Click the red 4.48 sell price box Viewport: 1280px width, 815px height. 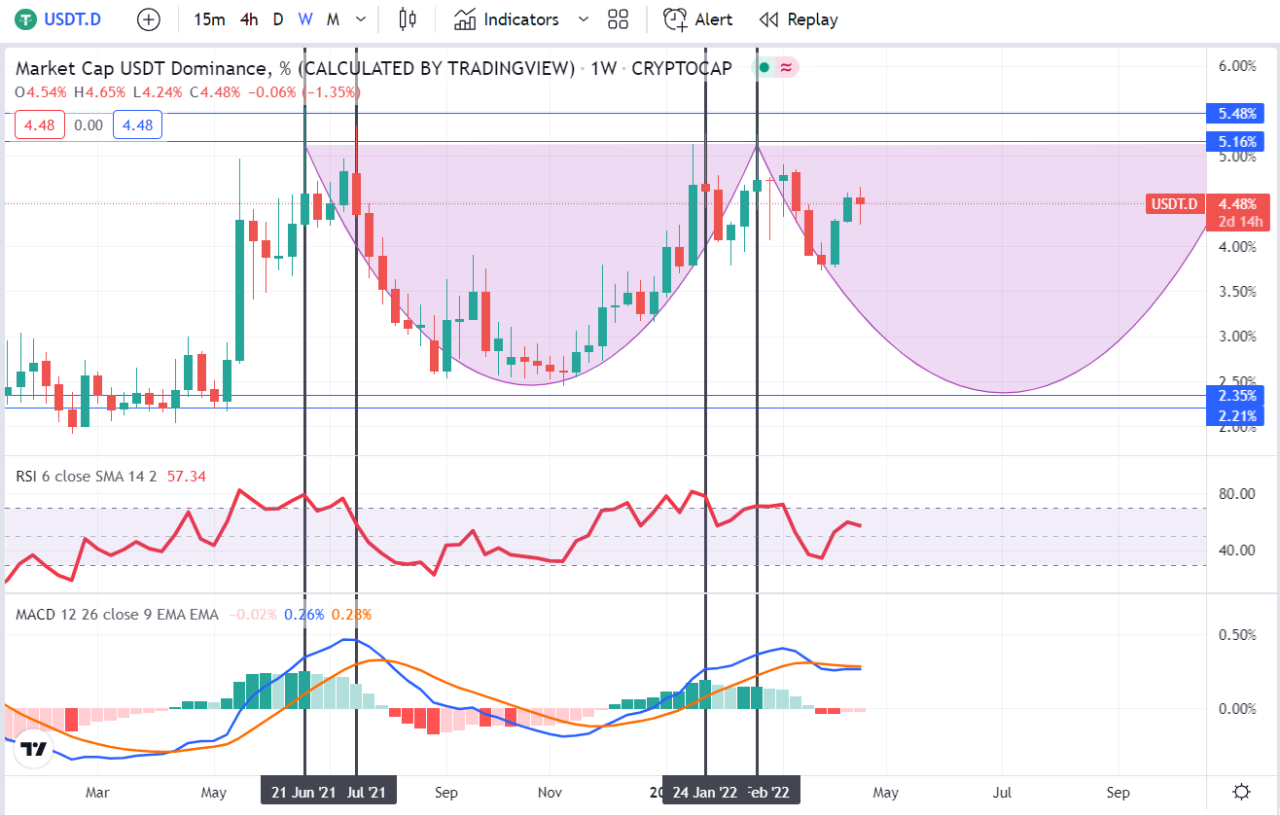click(40, 125)
